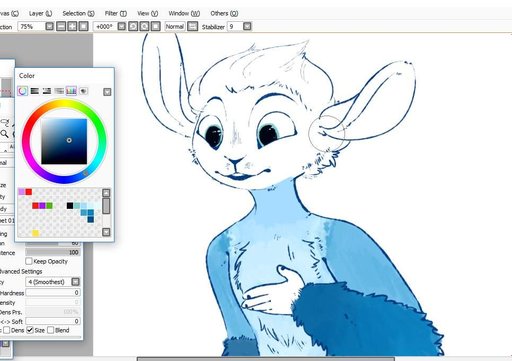Image resolution: width=512 pixels, height=361 pixels.
Task: Pick the black swatch in the palette
Action: 70,205
